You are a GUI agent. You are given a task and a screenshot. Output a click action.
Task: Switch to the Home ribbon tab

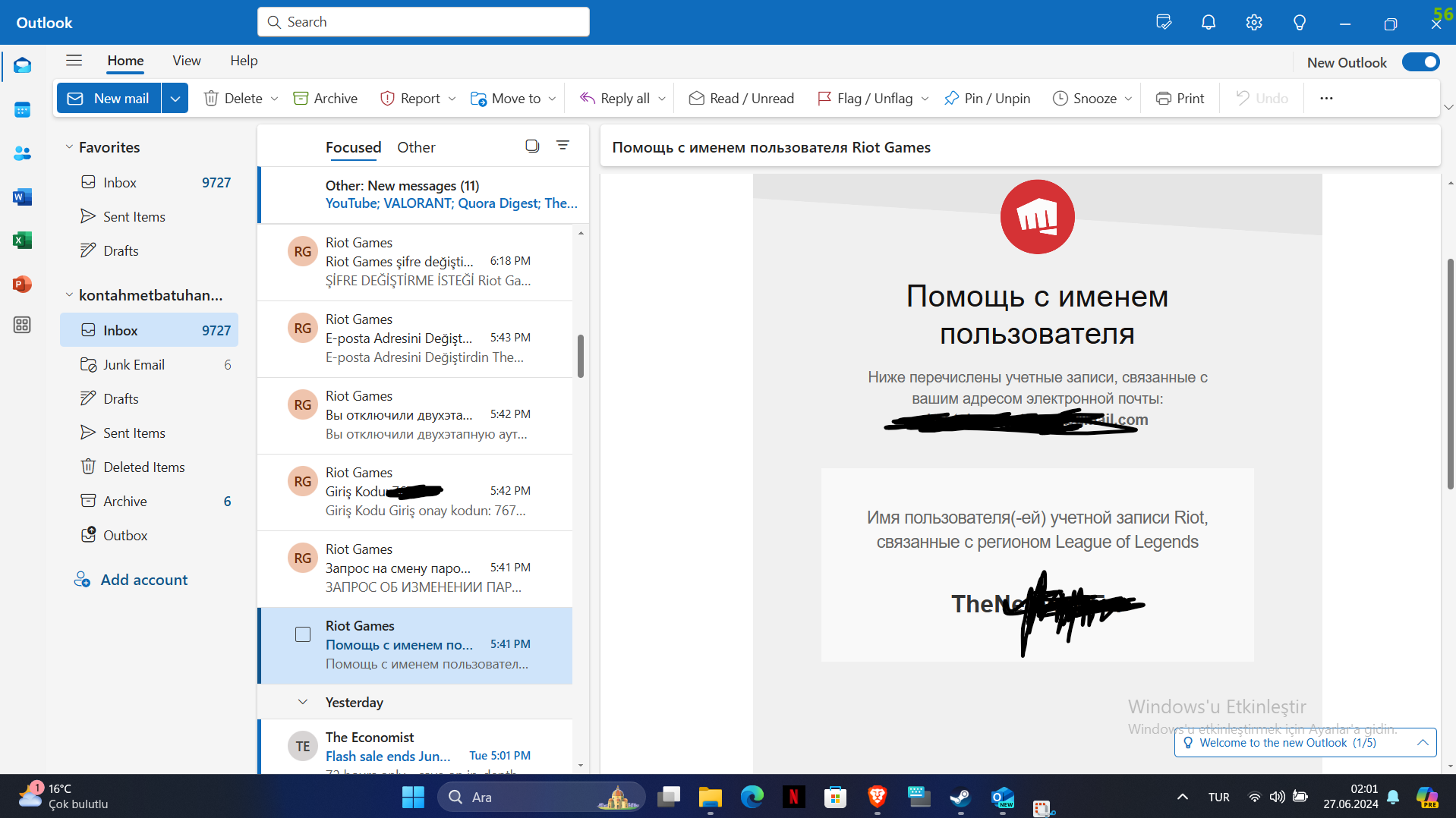[125, 61]
